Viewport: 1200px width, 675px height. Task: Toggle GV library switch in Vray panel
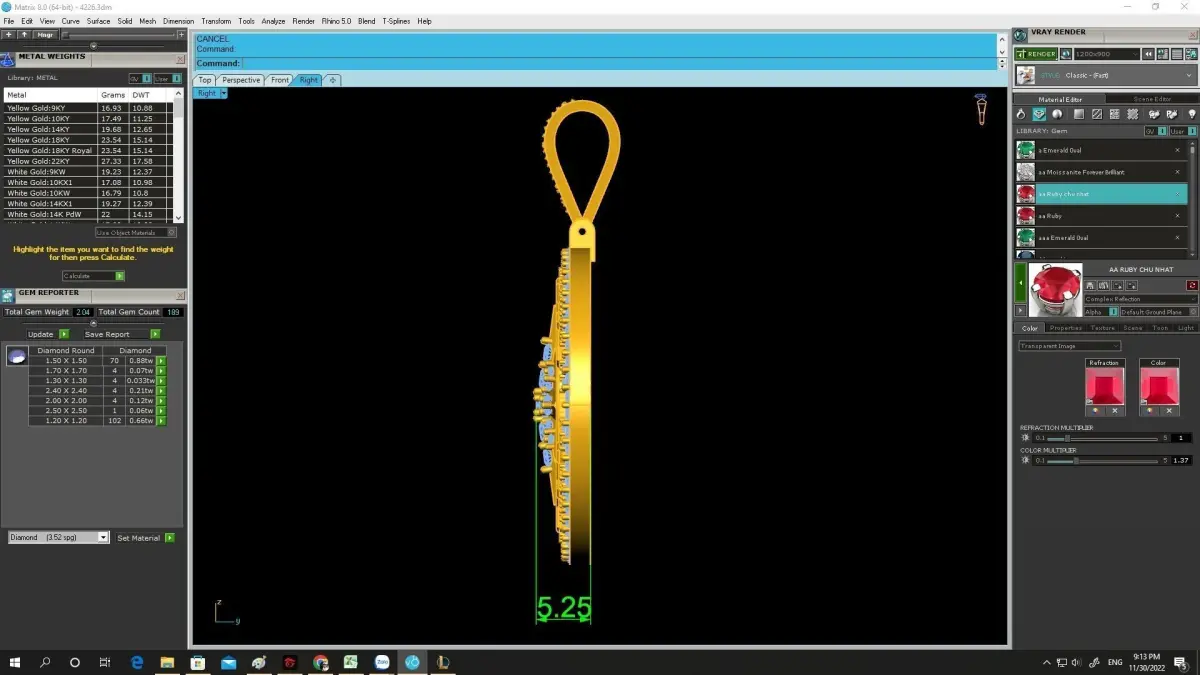point(1154,131)
